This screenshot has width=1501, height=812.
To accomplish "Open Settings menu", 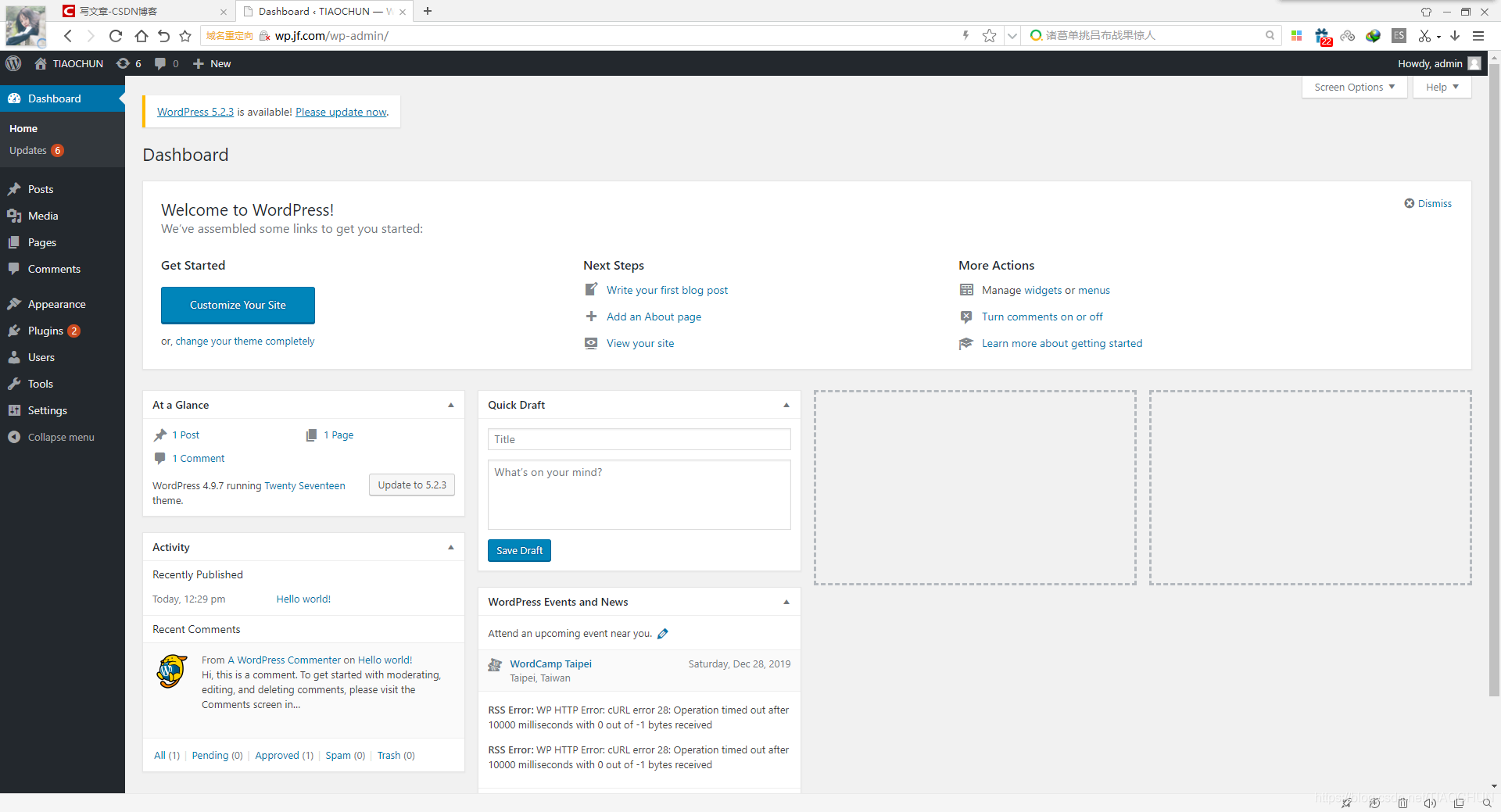I will pos(63,410).
